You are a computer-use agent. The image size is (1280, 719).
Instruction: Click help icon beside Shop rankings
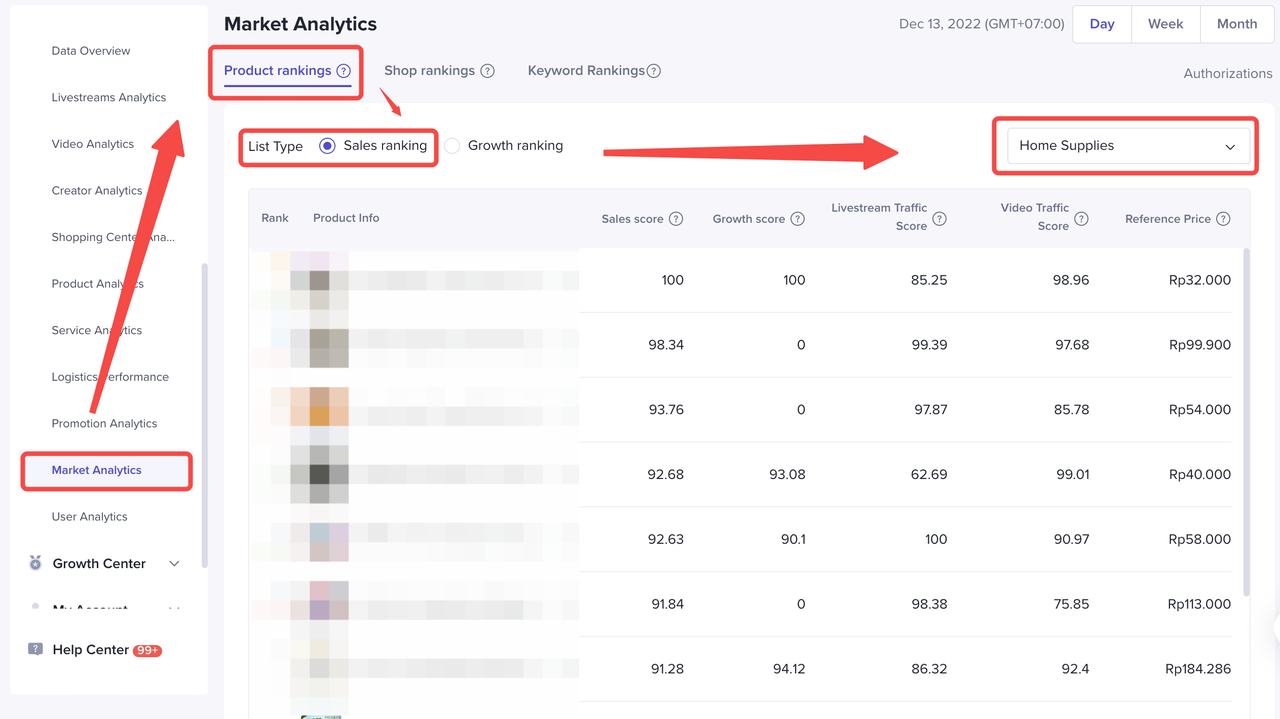click(487, 71)
